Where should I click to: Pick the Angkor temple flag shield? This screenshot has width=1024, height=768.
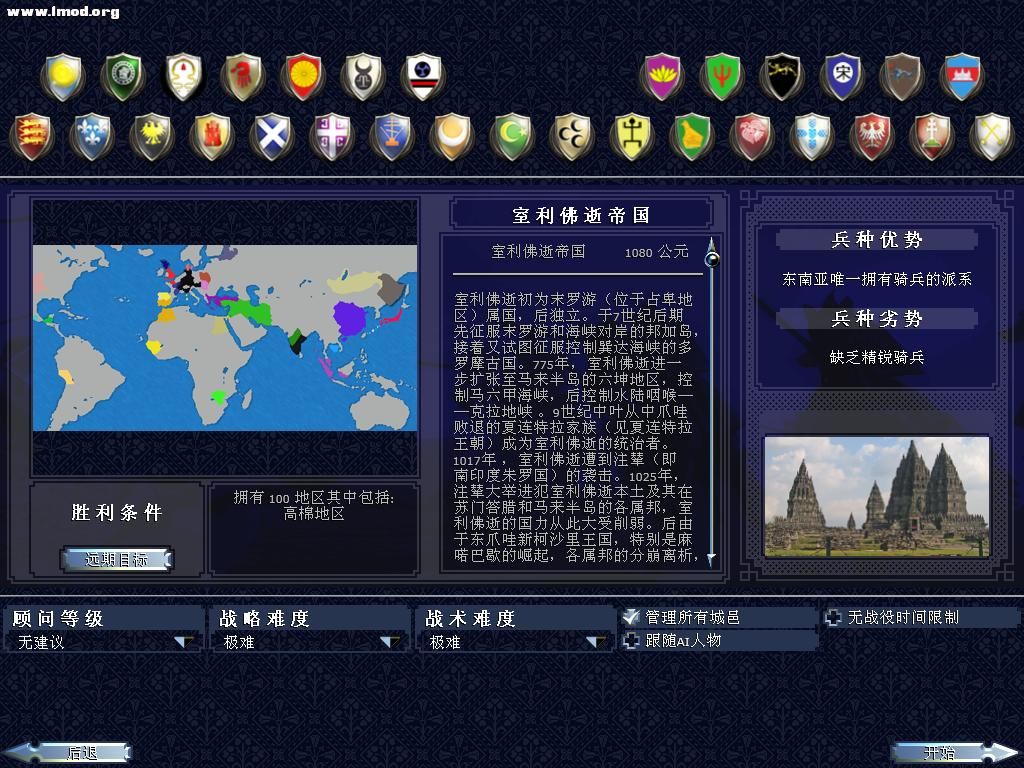tap(962, 76)
